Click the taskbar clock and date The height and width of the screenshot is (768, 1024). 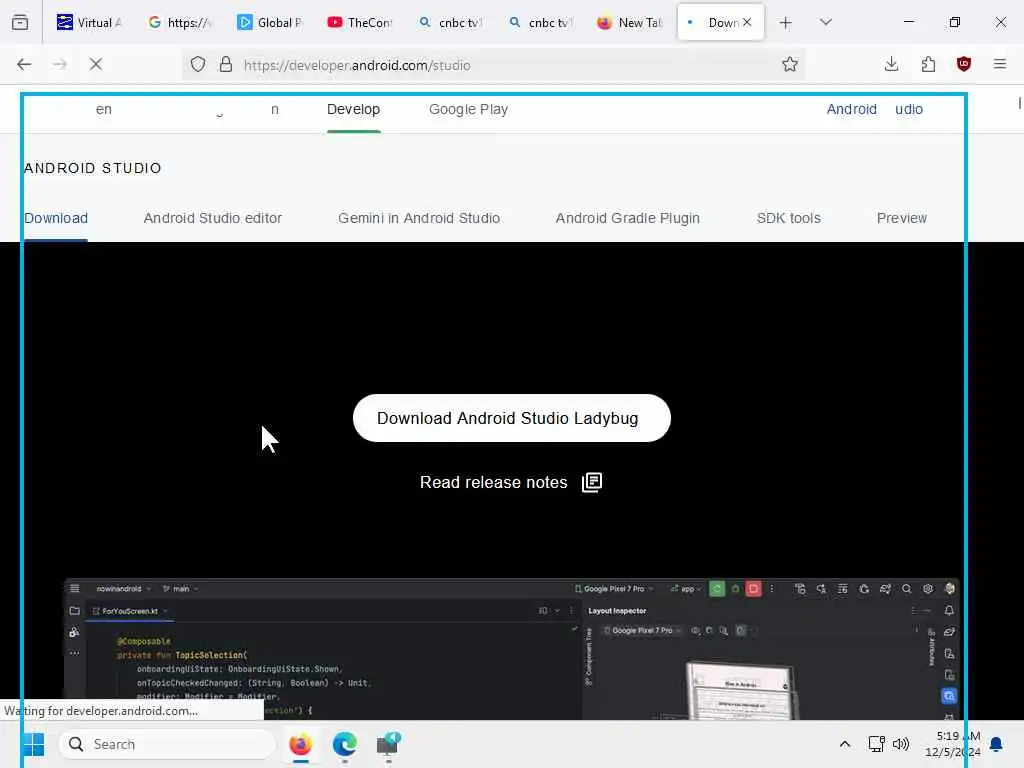(x=952, y=744)
